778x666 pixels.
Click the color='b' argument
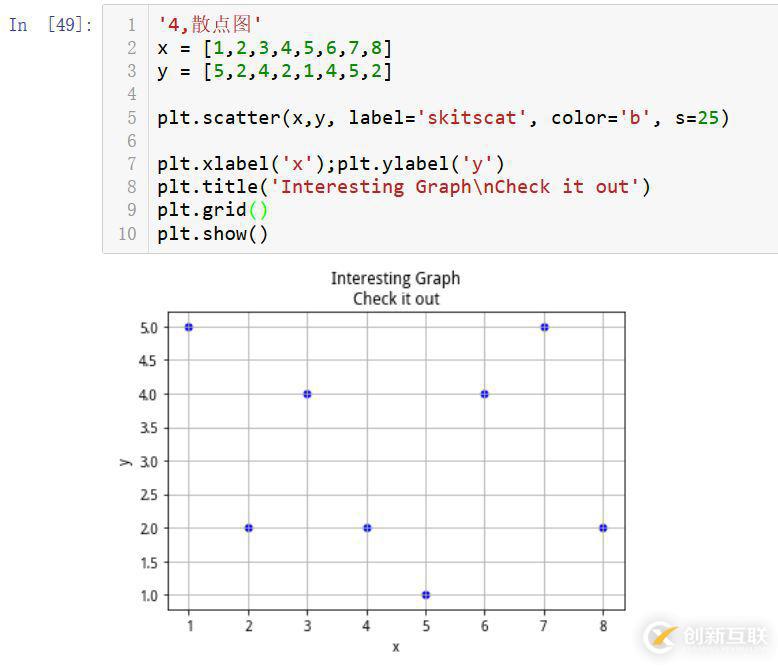600,118
